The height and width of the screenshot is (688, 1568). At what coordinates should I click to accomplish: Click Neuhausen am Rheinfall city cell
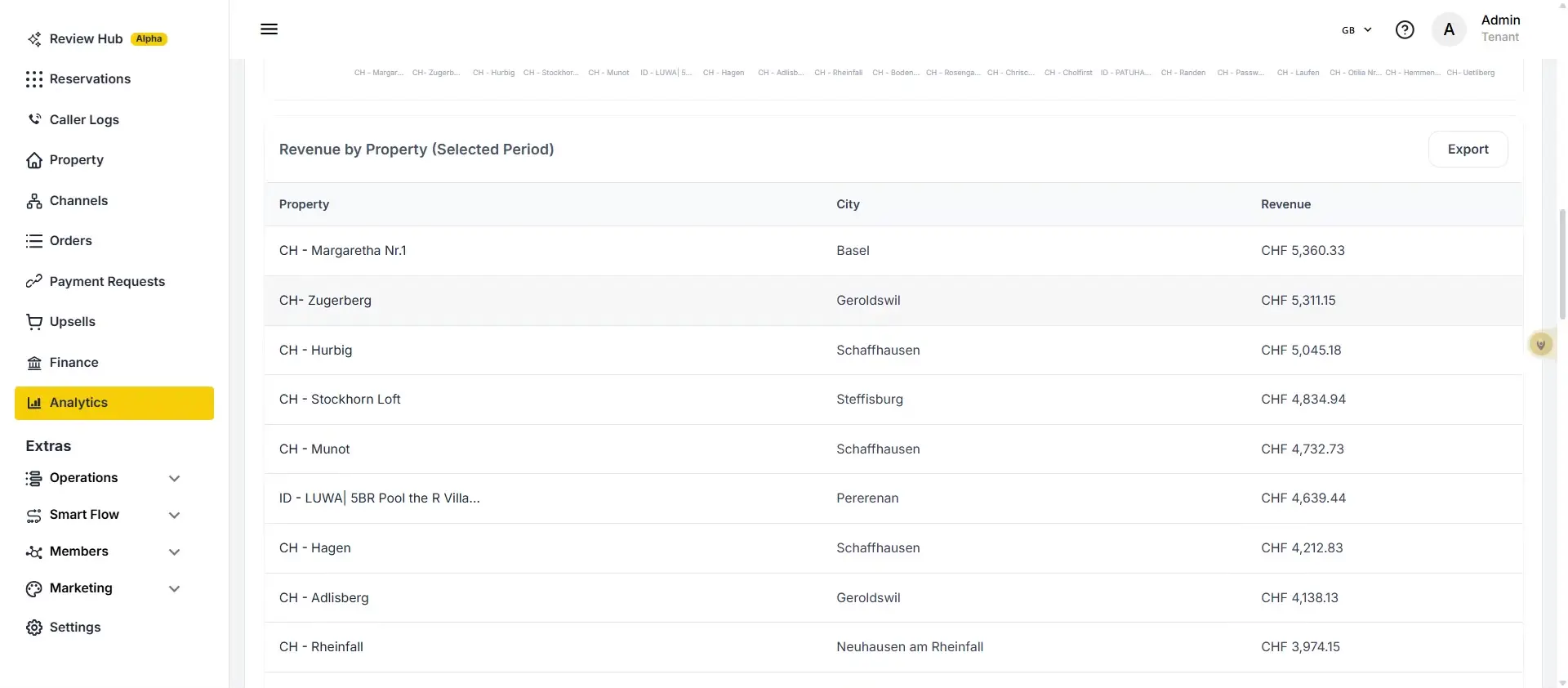pyautogui.click(x=909, y=647)
